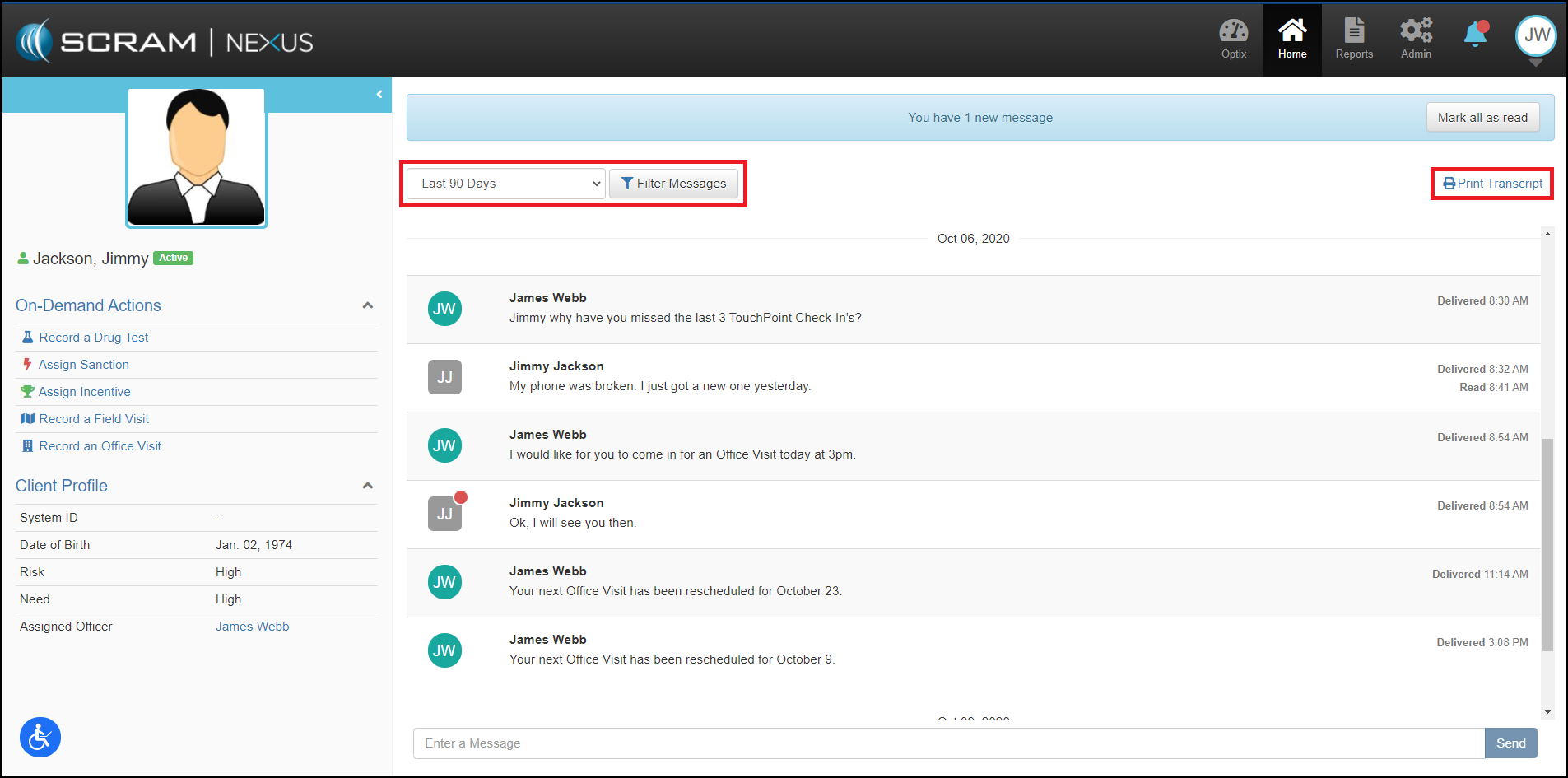
Task: Click the Print Transcript link
Action: (1492, 184)
